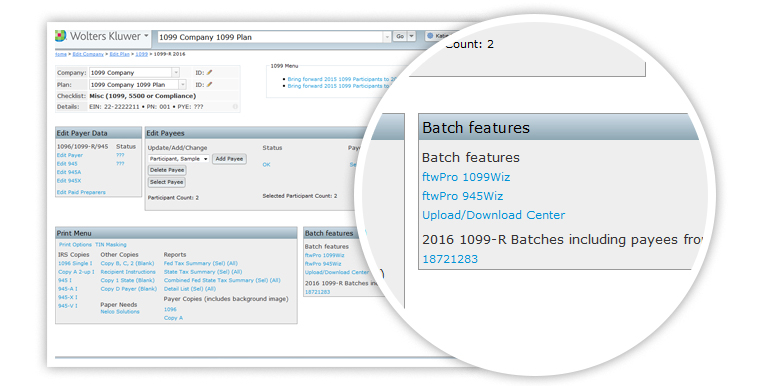This screenshot has width=768, height=386.
Task: Open Edit Company breadcrumb link
Action: [x=88, y=54]
